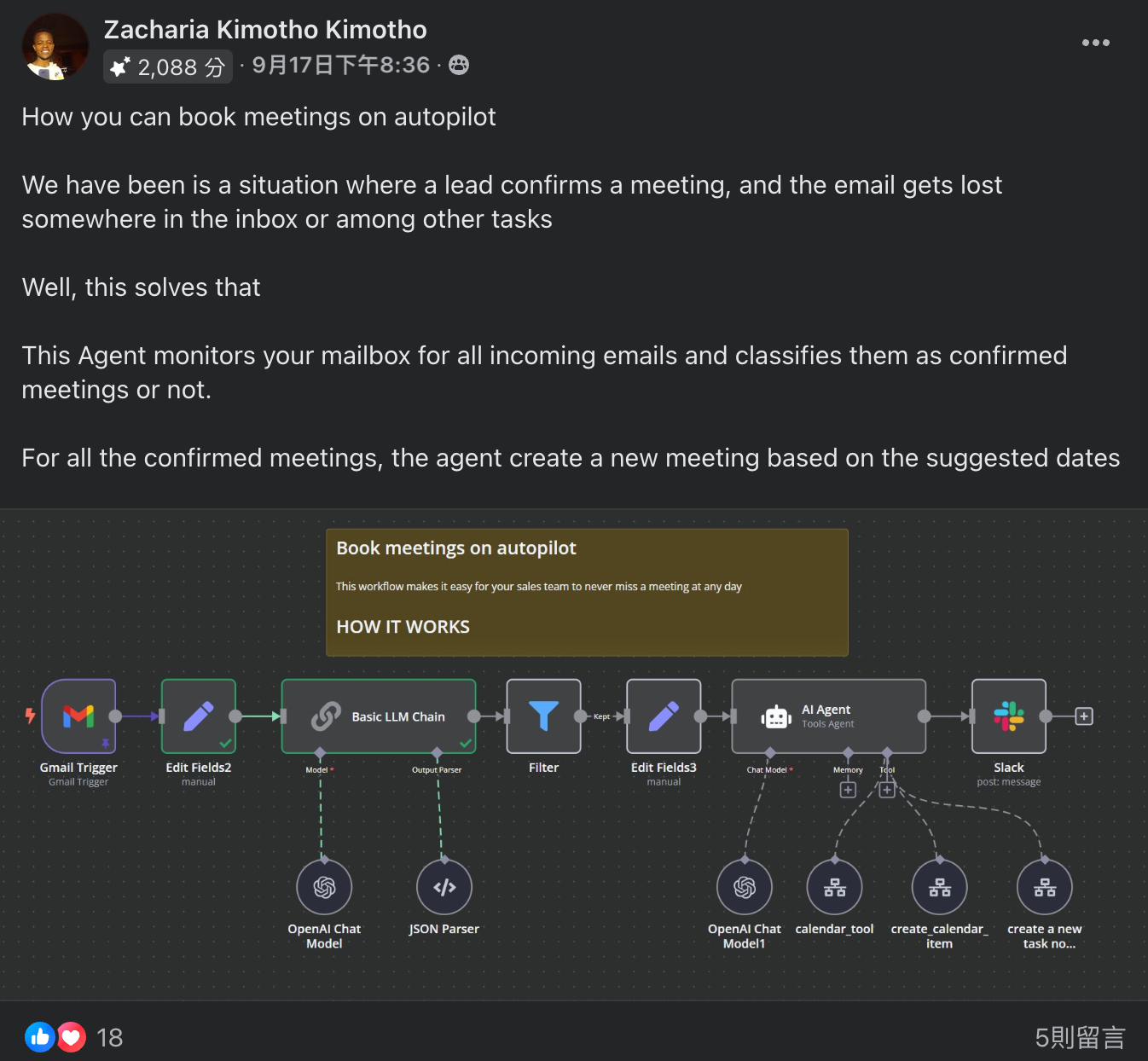Screen dimensions: 1148x1061
Task: Open the Slack post message node
Action: point(1009,716)
